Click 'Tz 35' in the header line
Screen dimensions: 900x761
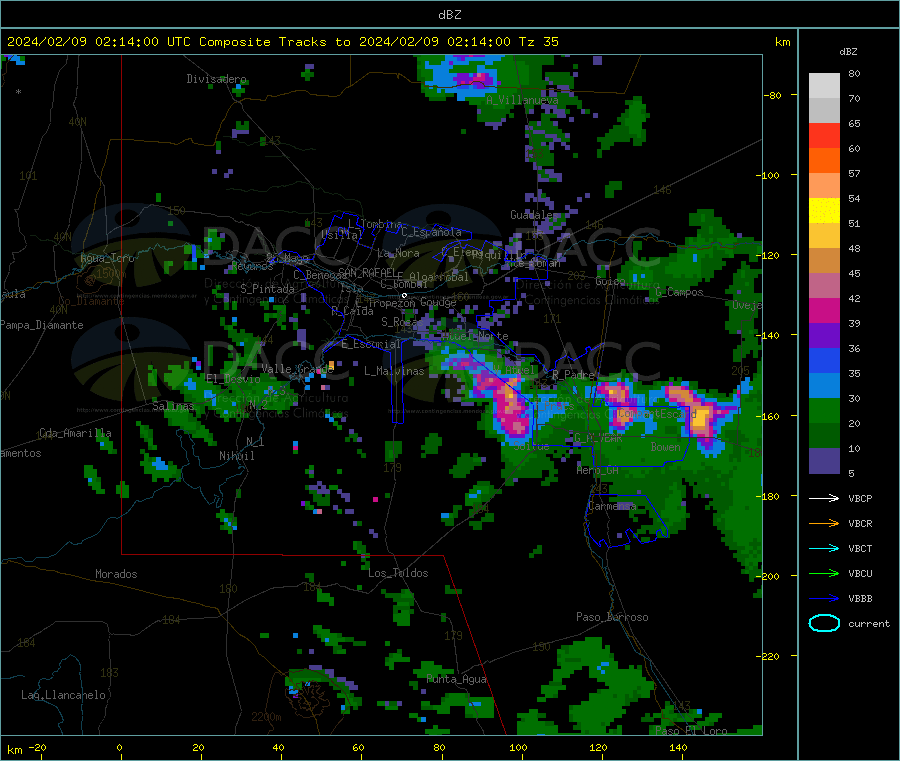(538, 42)
